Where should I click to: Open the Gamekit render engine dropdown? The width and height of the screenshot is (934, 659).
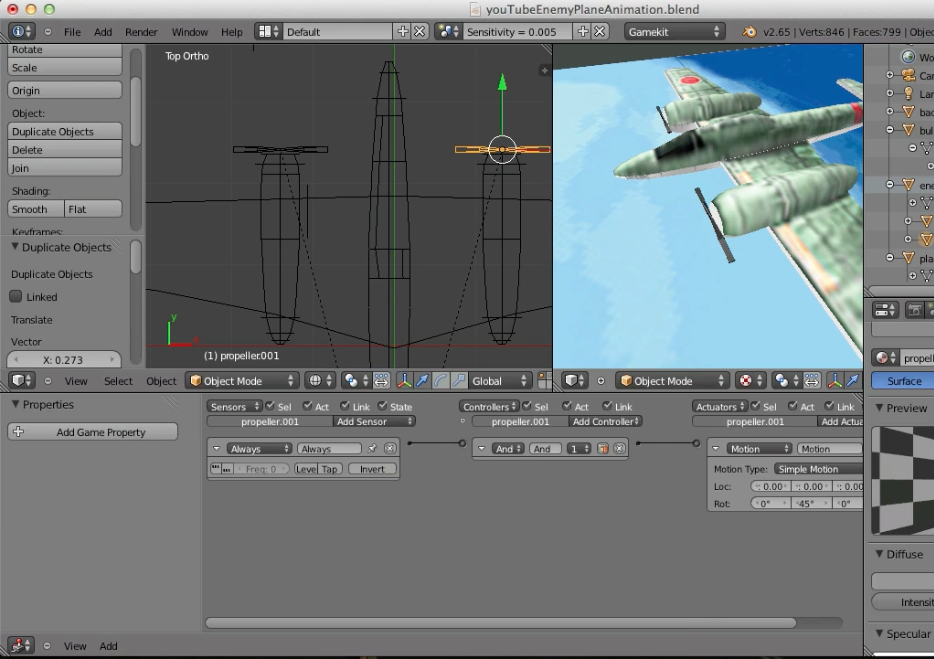pos(674,32)
